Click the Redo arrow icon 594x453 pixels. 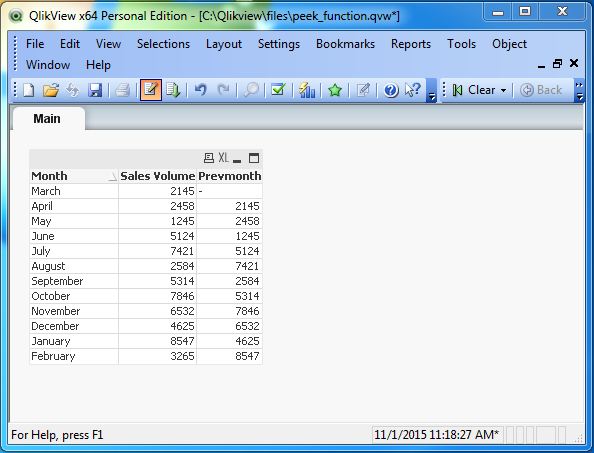(x=224, y=90)
